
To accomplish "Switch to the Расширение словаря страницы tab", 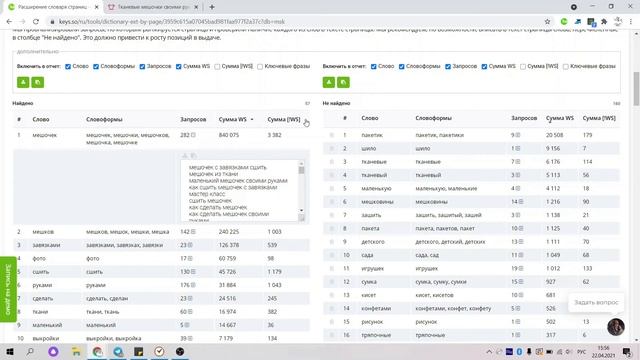I will 53,7.
